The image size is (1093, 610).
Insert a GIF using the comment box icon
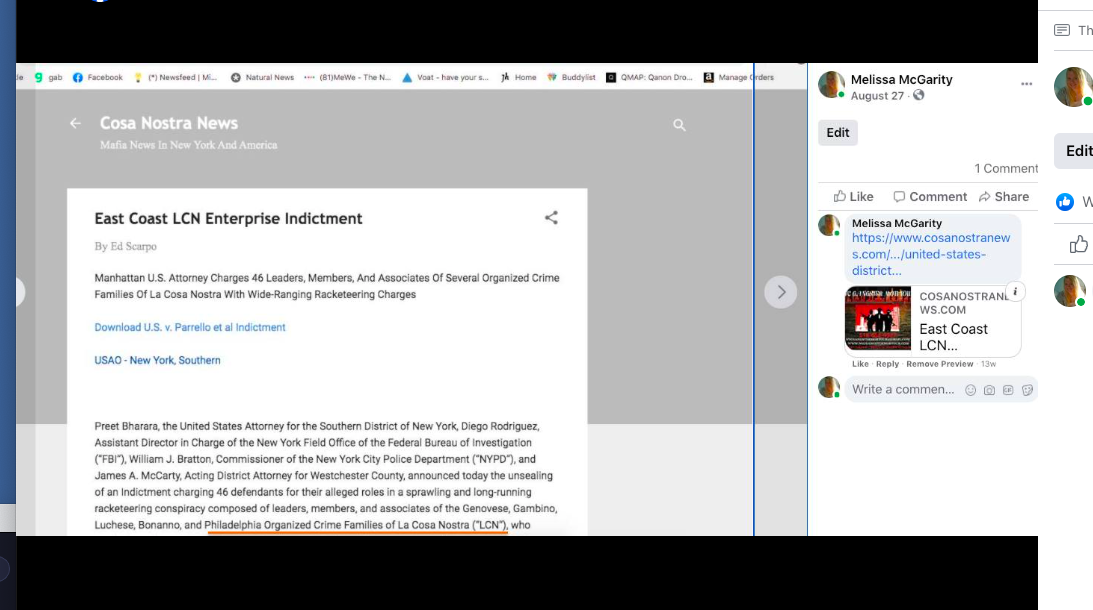point(1008,390)
